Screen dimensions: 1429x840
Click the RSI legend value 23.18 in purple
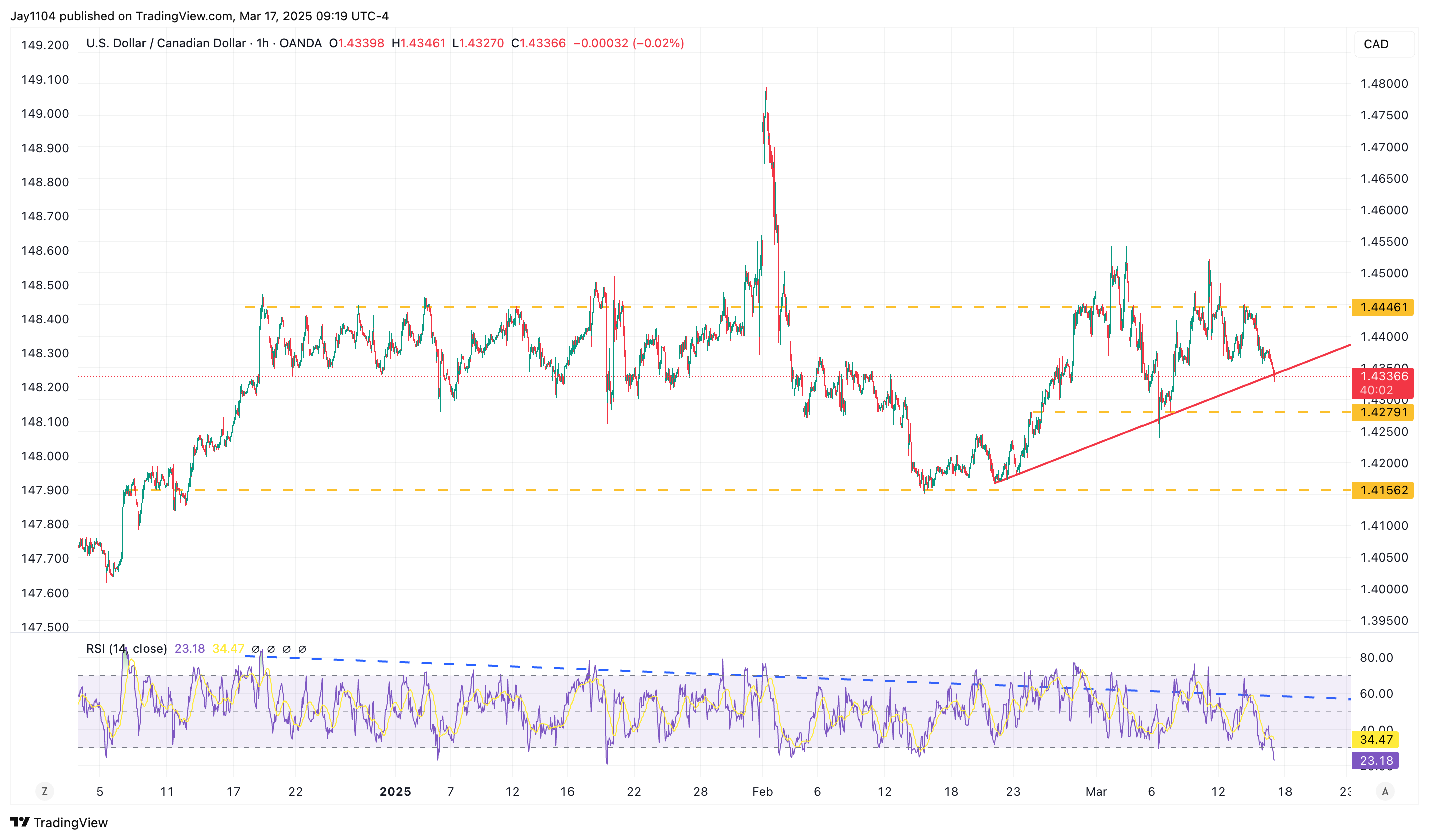click(x=189, y=648)
